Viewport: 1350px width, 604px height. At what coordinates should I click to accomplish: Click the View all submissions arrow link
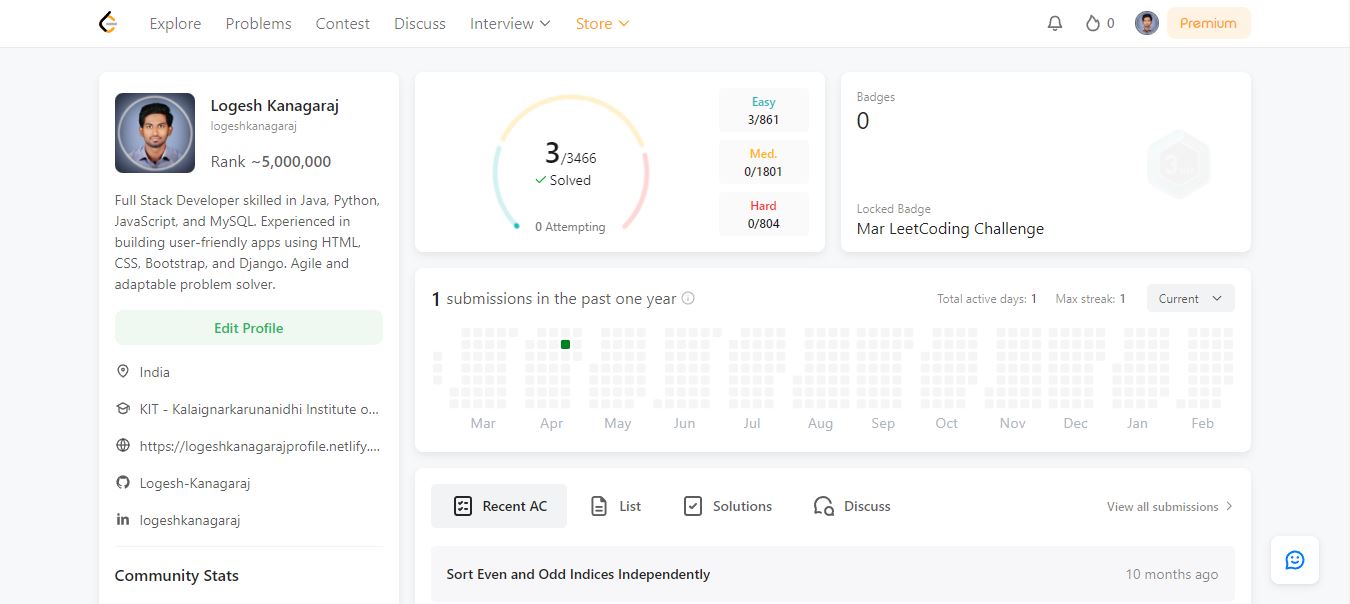coord(1170,506)
